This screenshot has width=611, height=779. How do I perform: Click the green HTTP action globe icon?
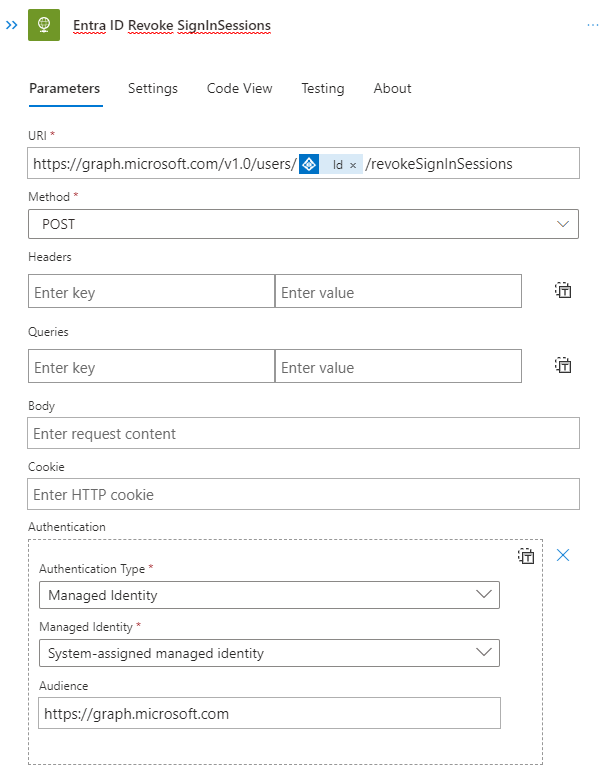coord(44,25)
